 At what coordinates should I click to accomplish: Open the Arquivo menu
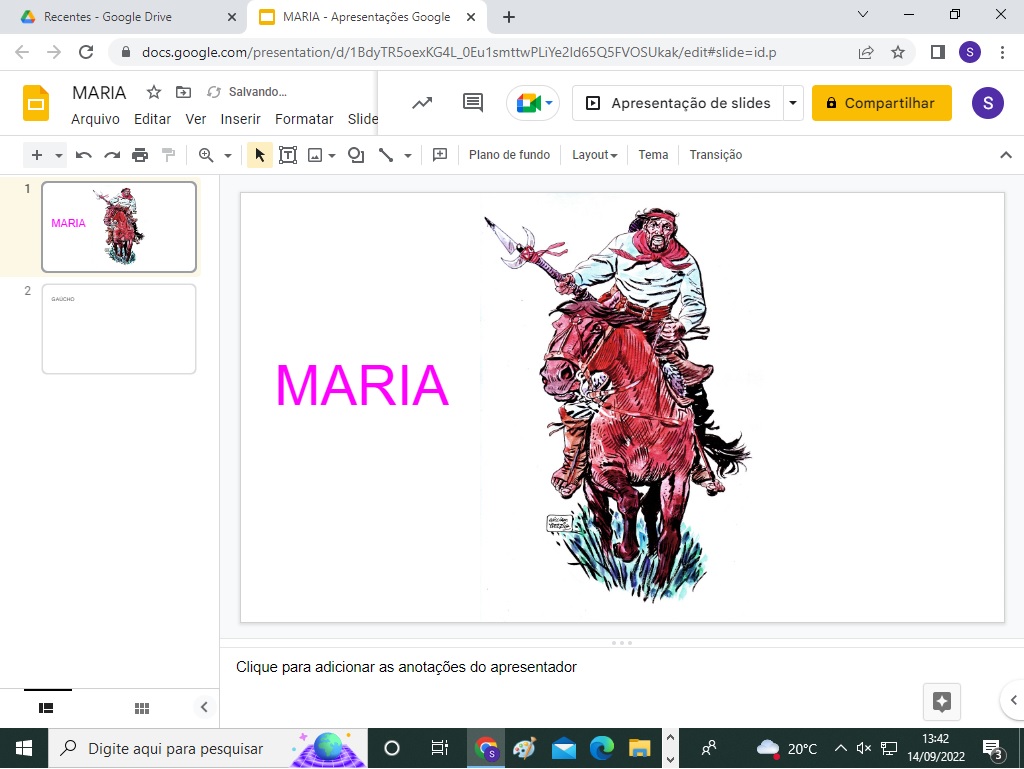[95, 119]
